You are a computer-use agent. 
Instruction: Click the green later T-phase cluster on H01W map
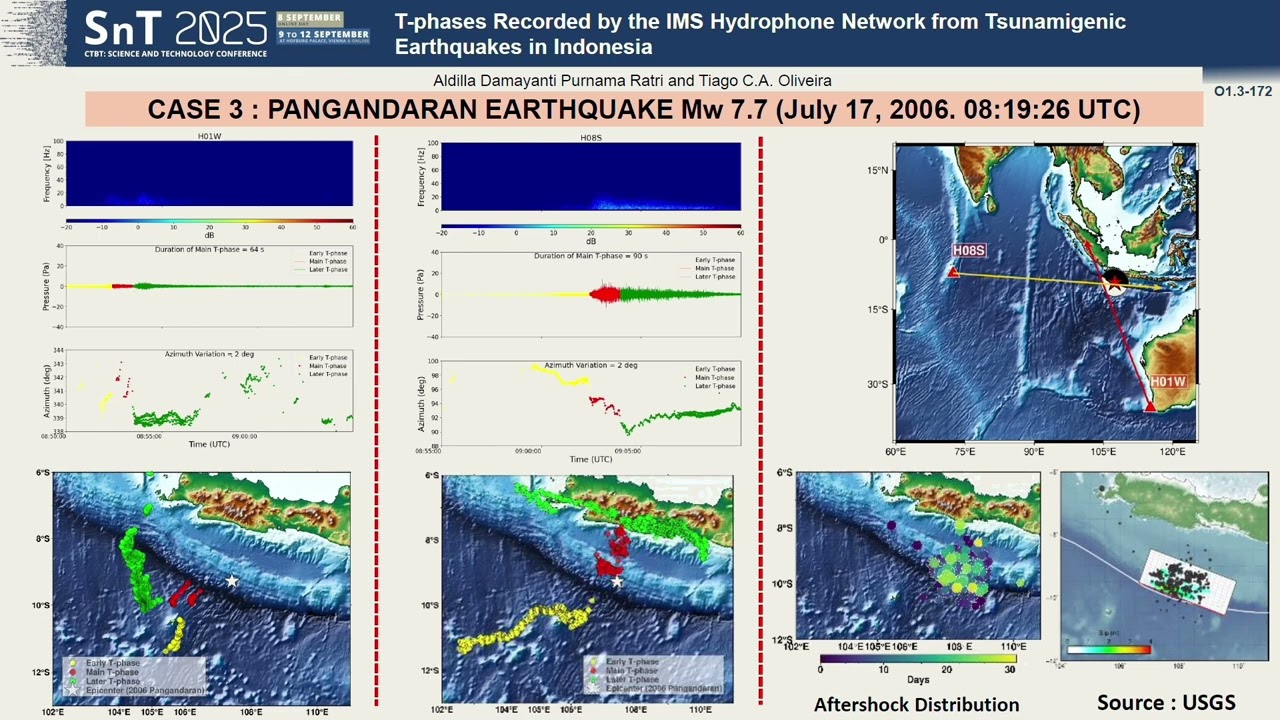[x=137, y=569]
